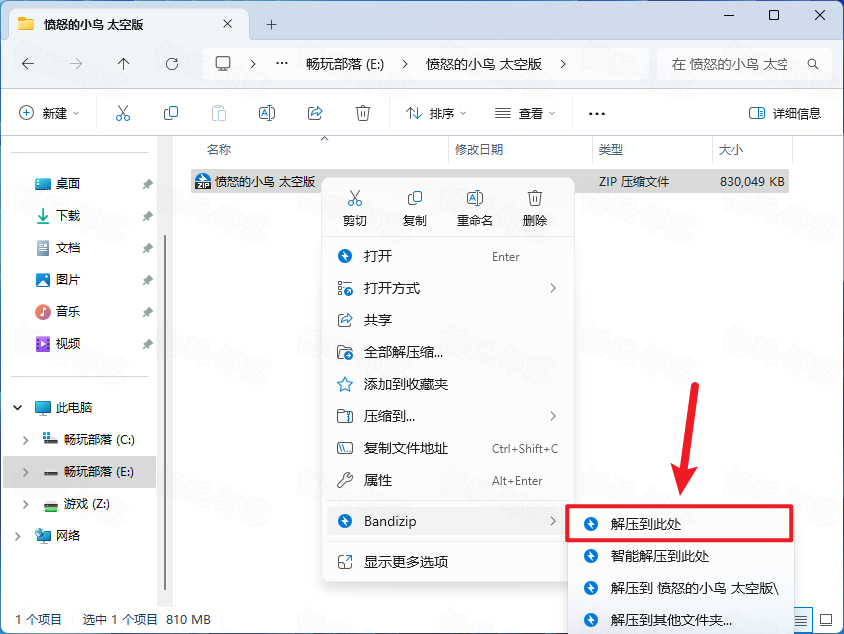Image resolution: width=844 pixels, height=634 pixels.
Task: Go up one folder level
Action: (123, 64)
